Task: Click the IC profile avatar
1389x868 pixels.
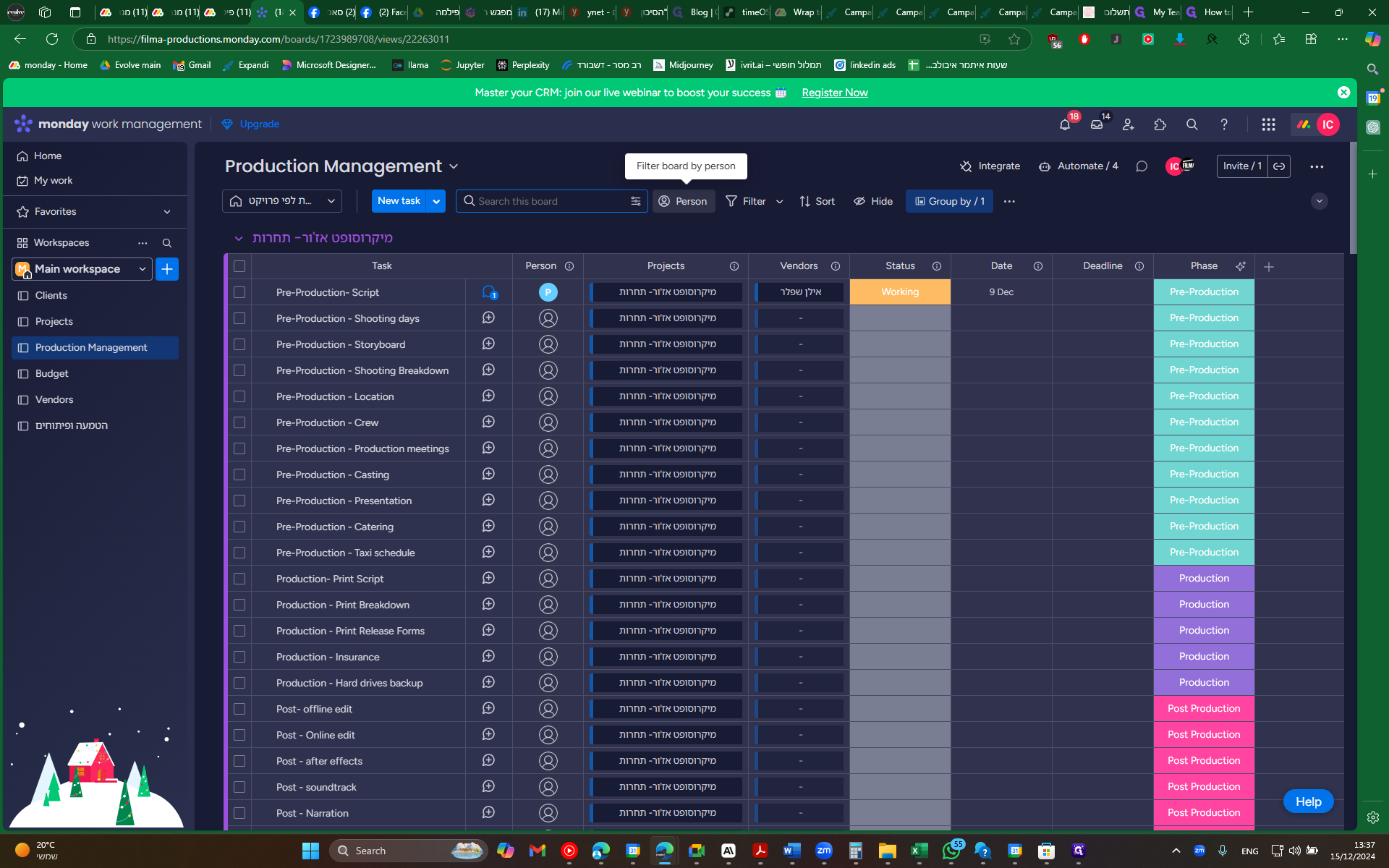Action: tap(1328, 124)
